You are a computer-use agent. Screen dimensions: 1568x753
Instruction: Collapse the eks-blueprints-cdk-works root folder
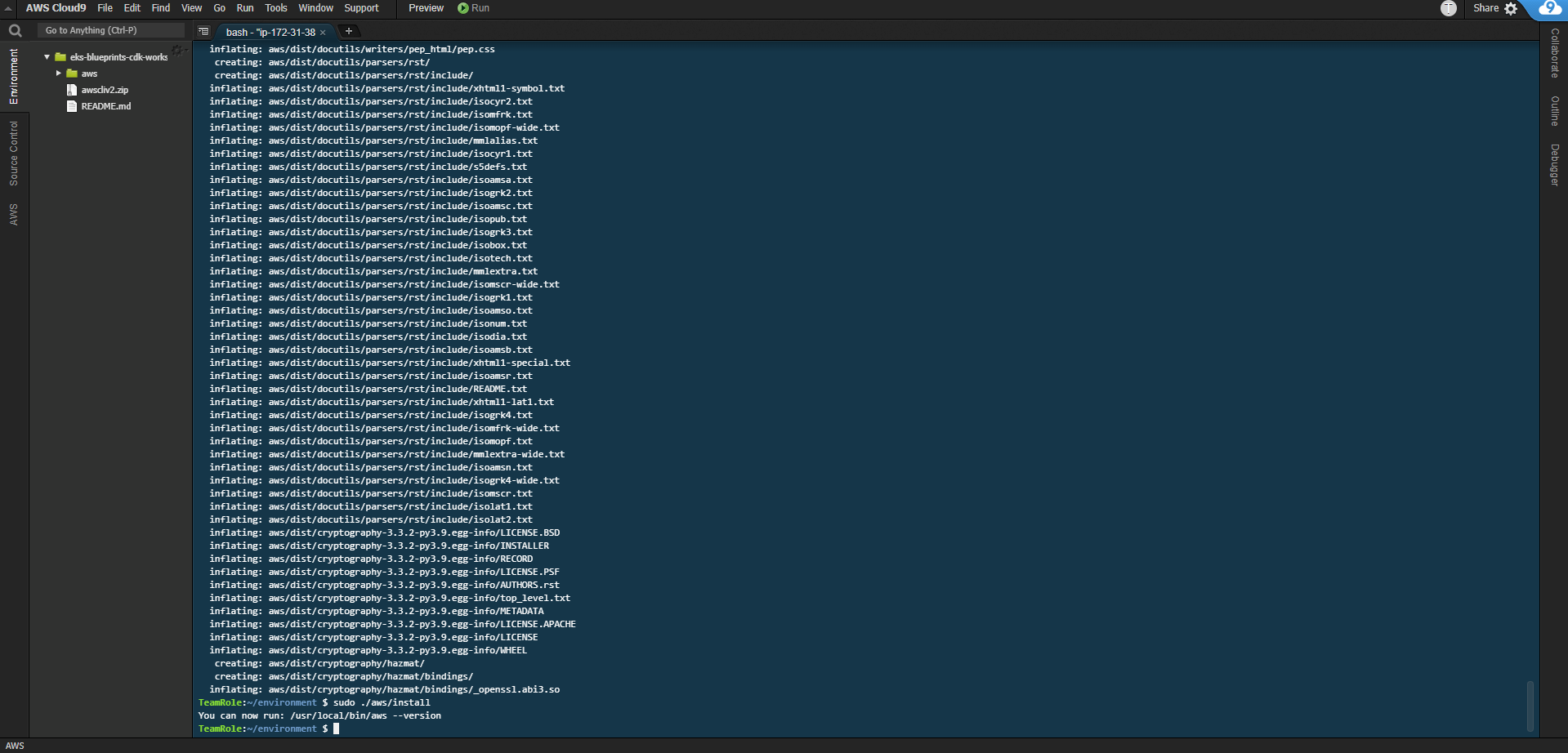point(47,57)
